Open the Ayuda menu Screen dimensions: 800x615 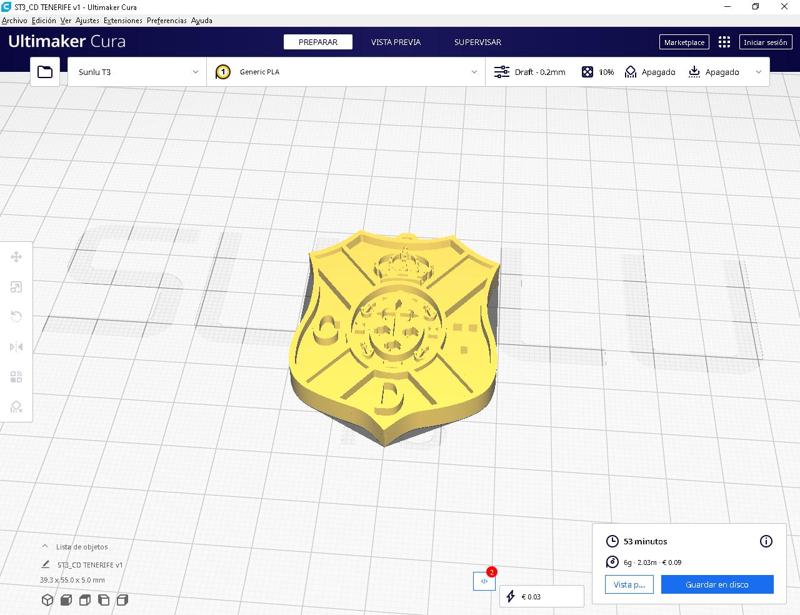tap(202, 20)
